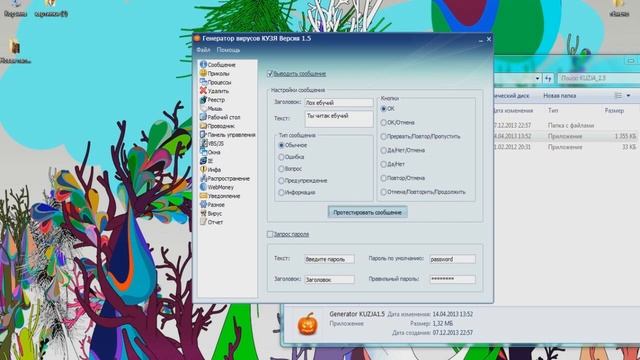Minimize the Генератор вирусов КУЗЯ window
The width and height of the screenshot is (640, 360).
(480, 40)
